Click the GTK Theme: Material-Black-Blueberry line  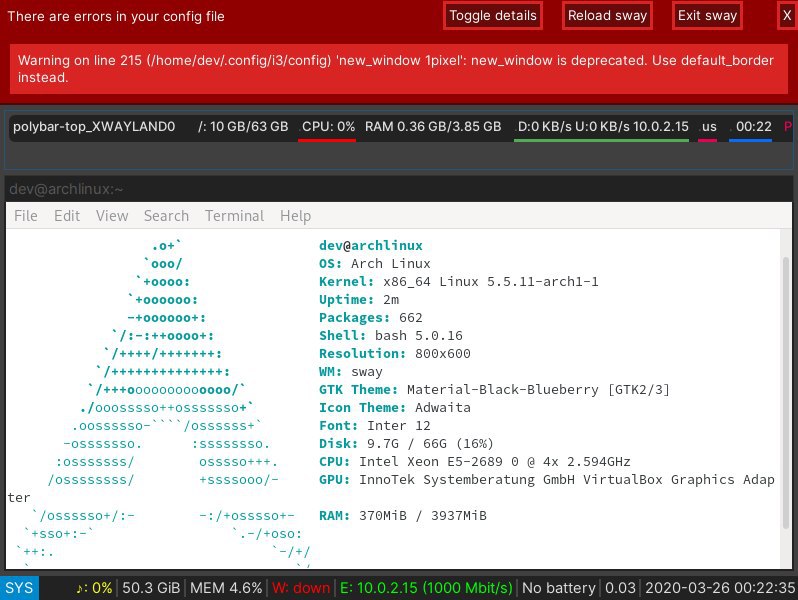click(494, 390)
